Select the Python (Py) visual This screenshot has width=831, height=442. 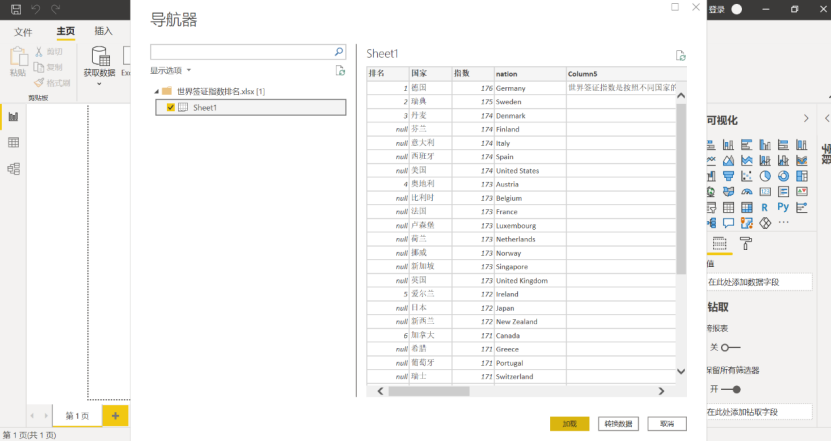coord(783,207)
